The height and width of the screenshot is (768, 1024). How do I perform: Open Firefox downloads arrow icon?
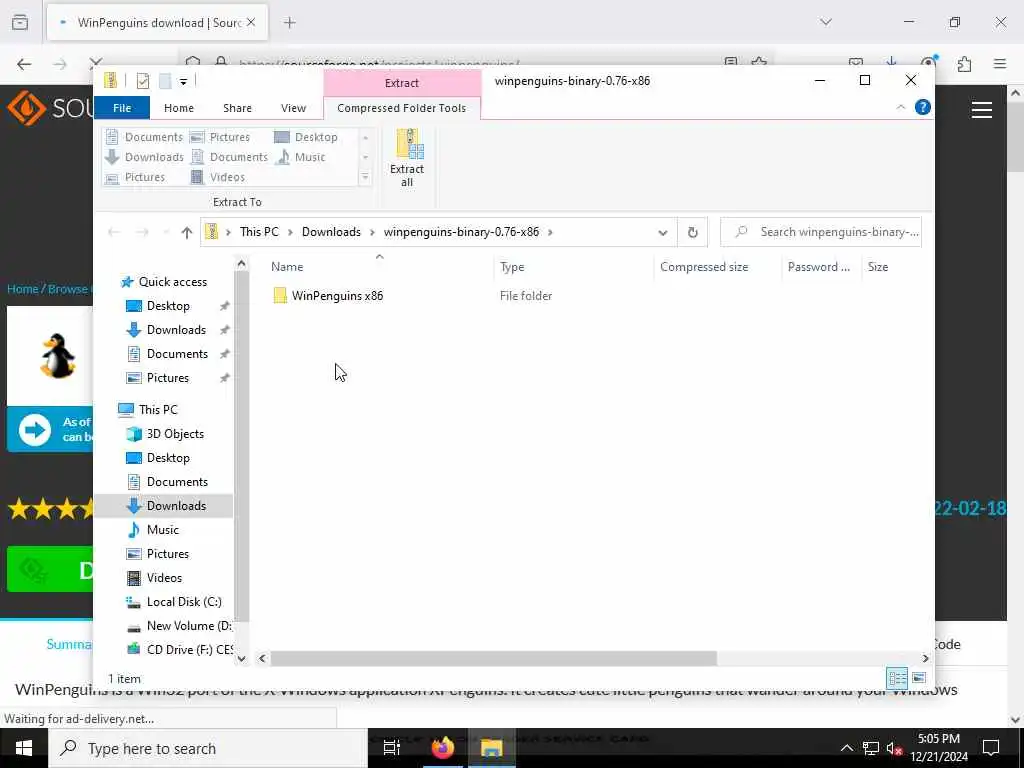[891, 63]
